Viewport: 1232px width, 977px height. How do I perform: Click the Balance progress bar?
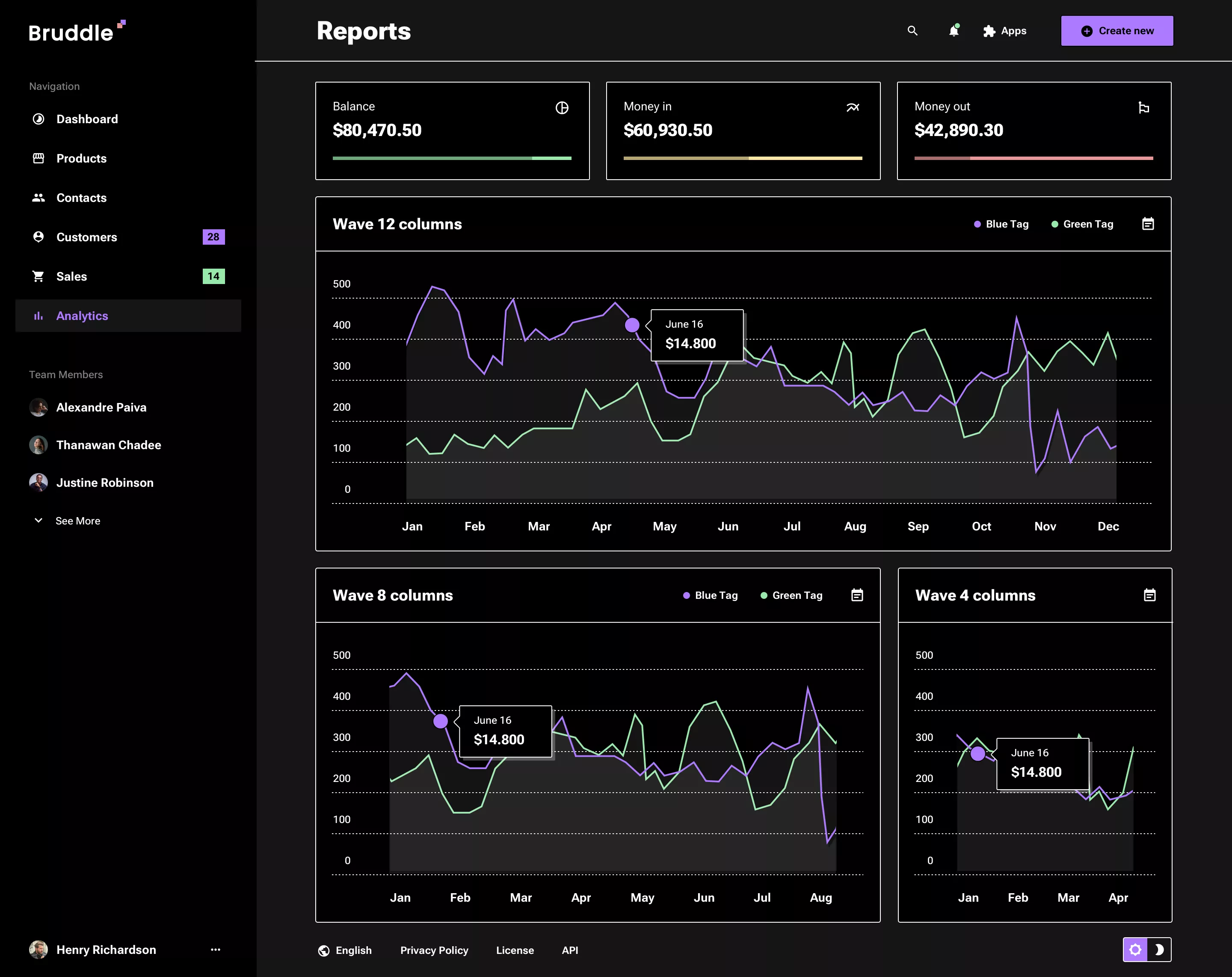[451, 158]
